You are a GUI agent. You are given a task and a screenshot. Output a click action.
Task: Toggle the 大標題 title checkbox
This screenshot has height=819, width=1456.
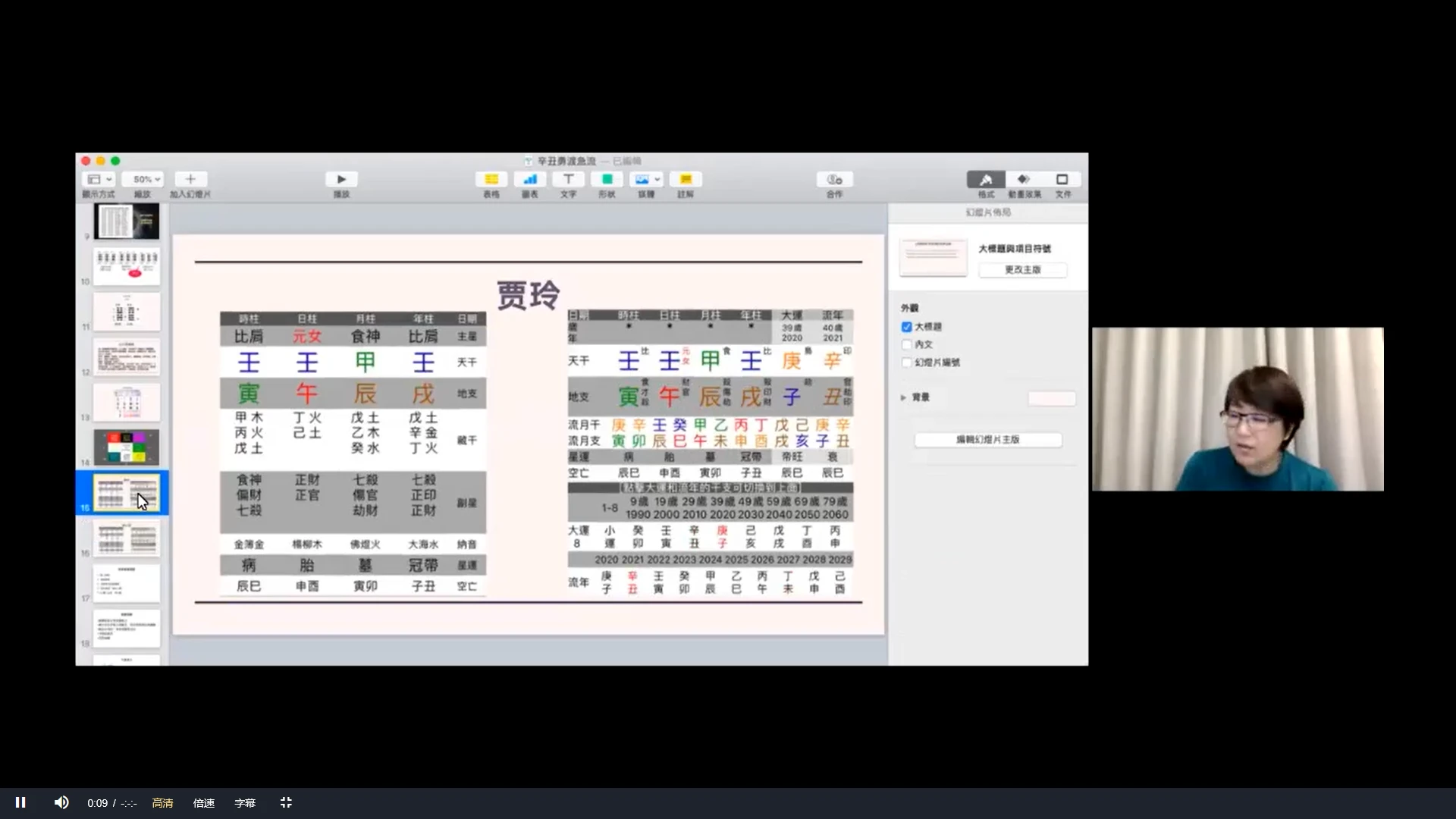907,327
